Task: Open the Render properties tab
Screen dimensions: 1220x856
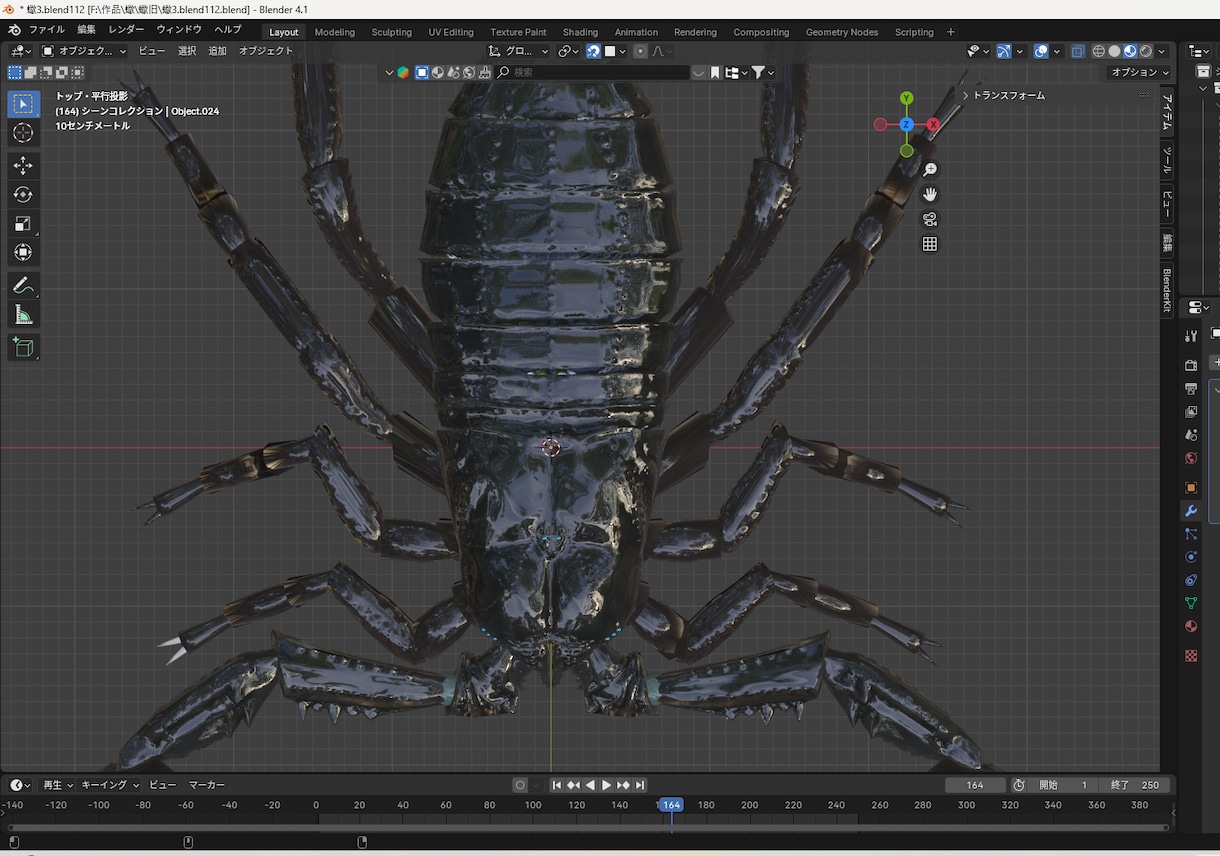Action: (x=1191, y=365)
